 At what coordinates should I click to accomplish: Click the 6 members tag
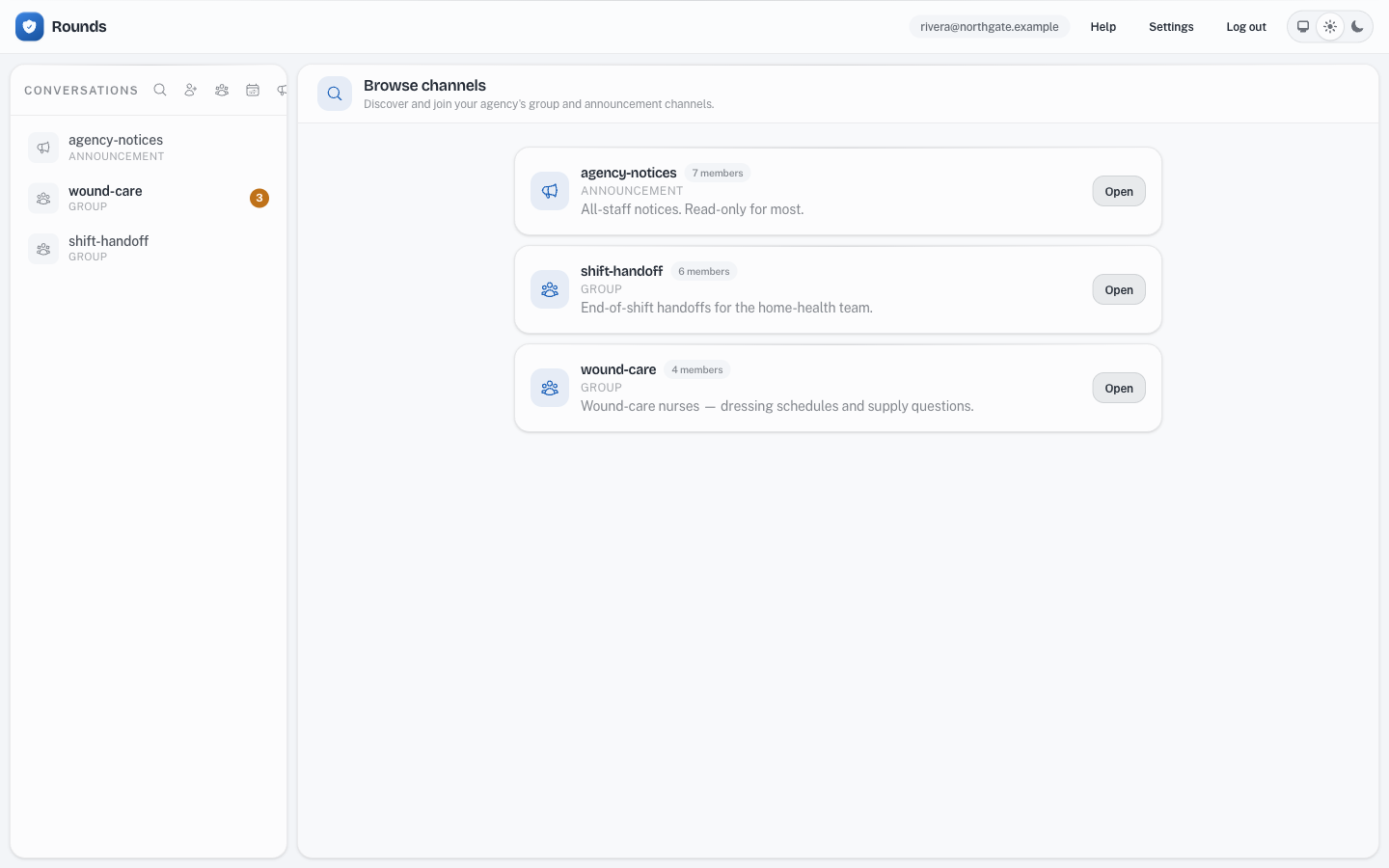[704, 272]
